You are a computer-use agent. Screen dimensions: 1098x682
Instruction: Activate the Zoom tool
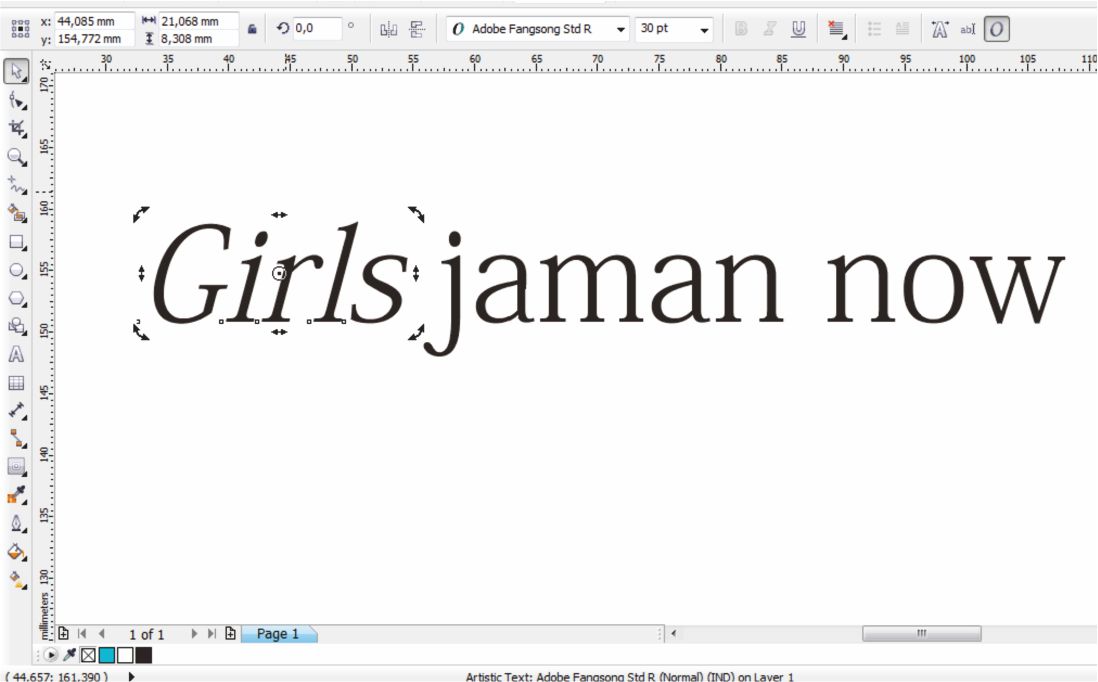point(14,158)
